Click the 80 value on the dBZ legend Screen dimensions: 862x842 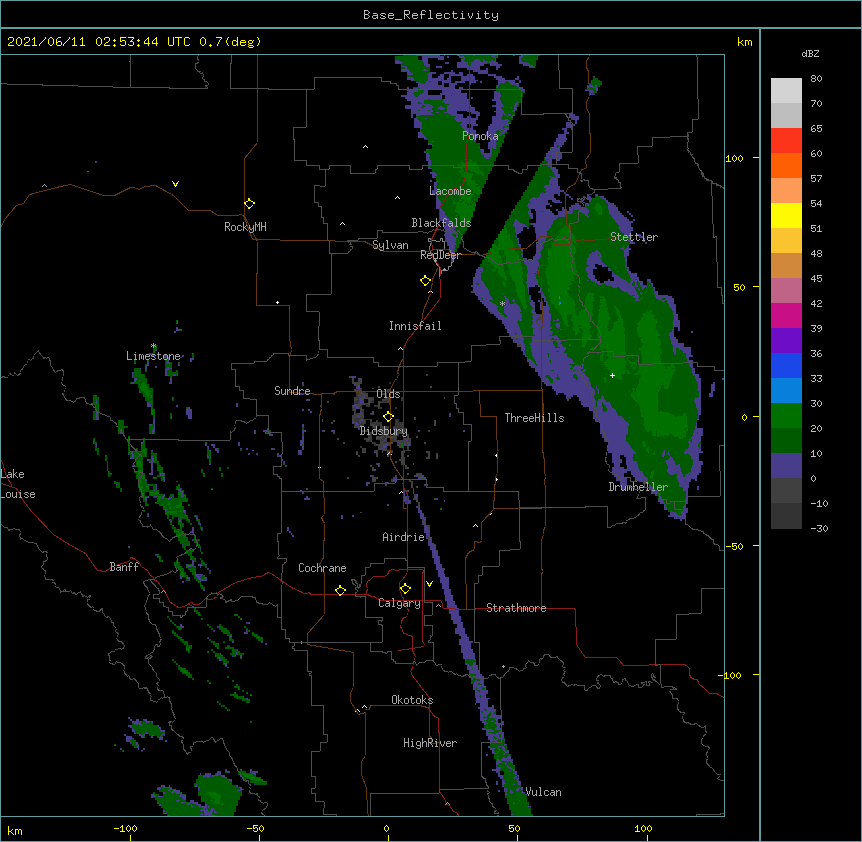point(816,79)
